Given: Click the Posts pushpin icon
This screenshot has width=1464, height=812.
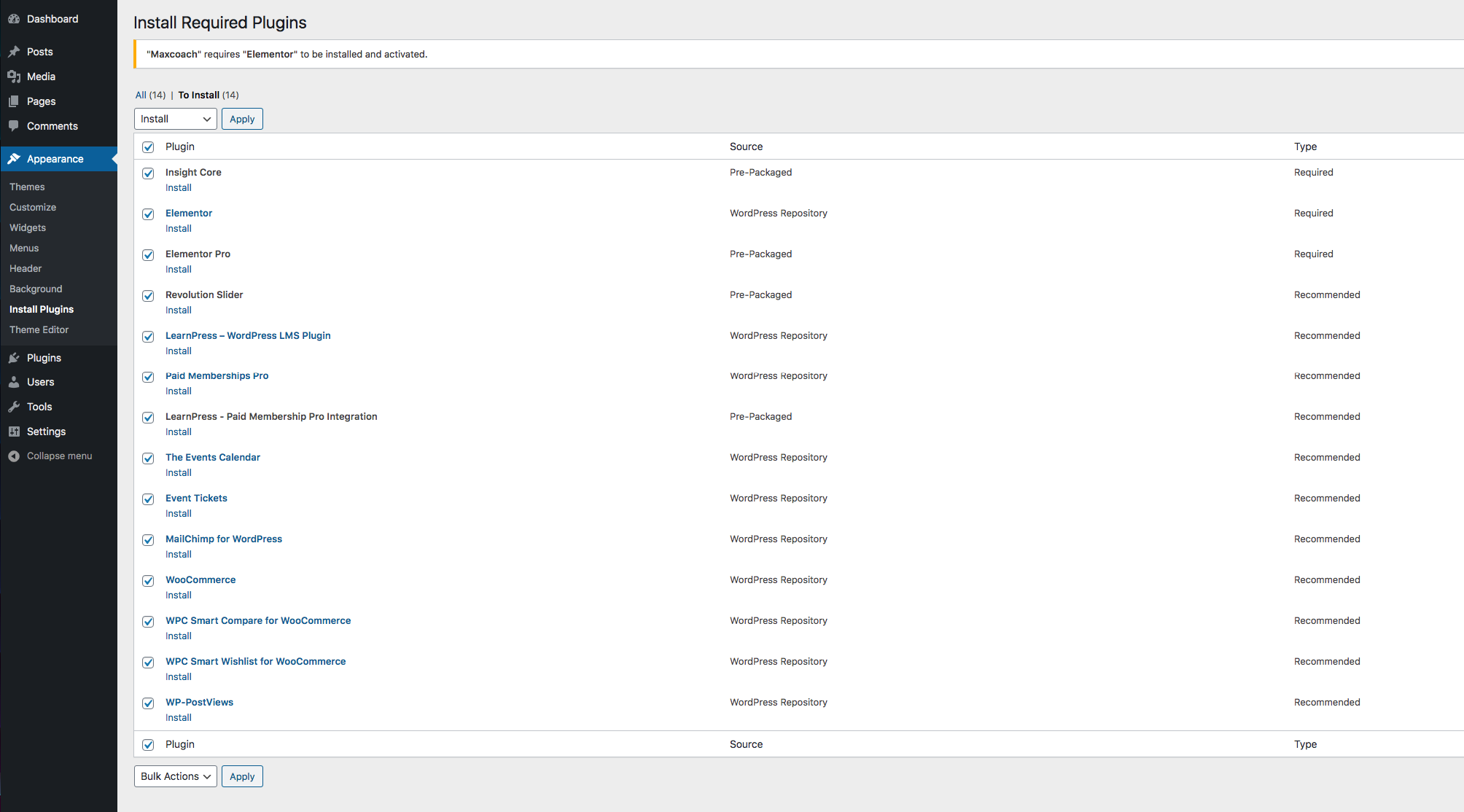Looking at the screenshot, I should 14,52.
